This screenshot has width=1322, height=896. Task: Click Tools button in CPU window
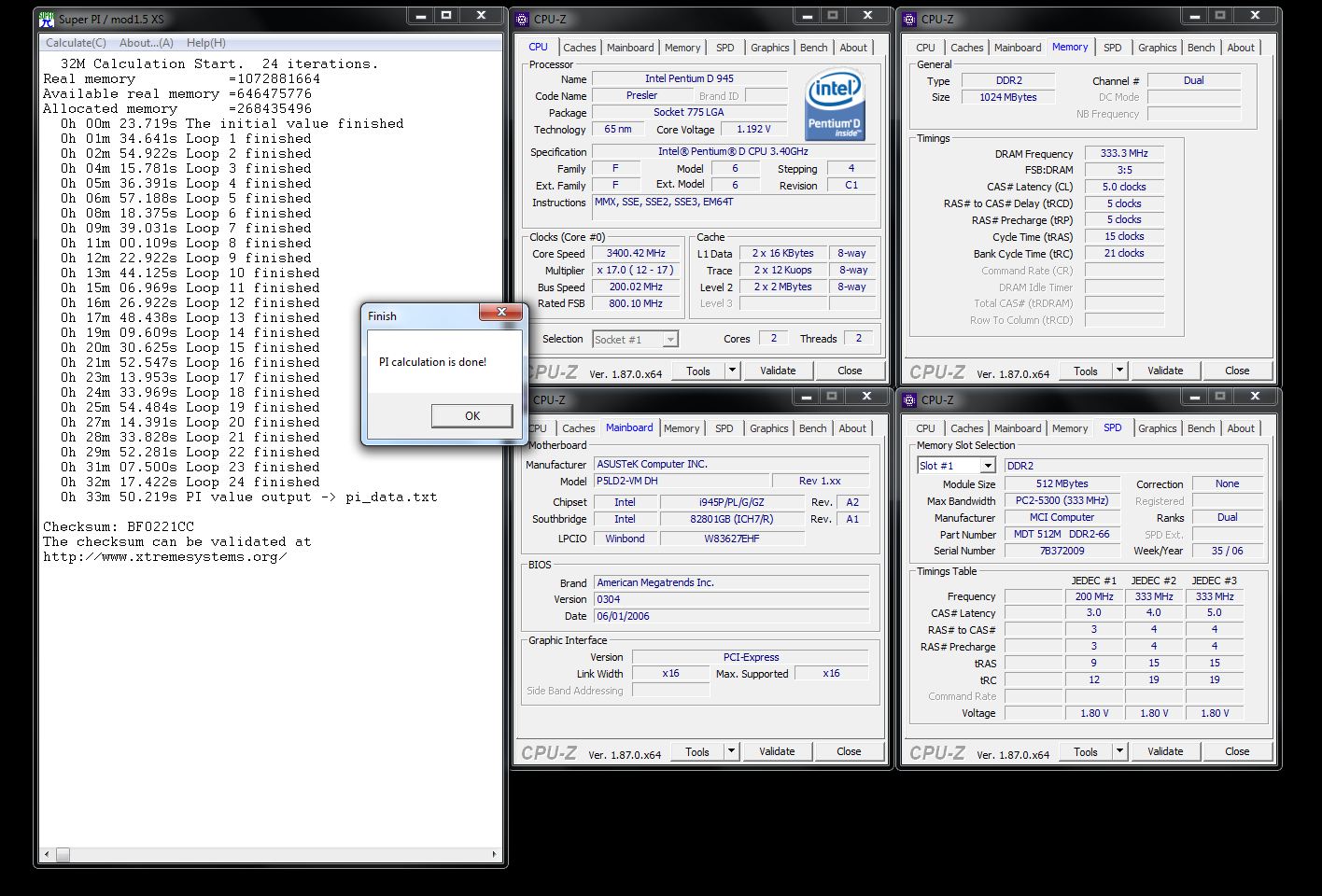coord(698,371)
